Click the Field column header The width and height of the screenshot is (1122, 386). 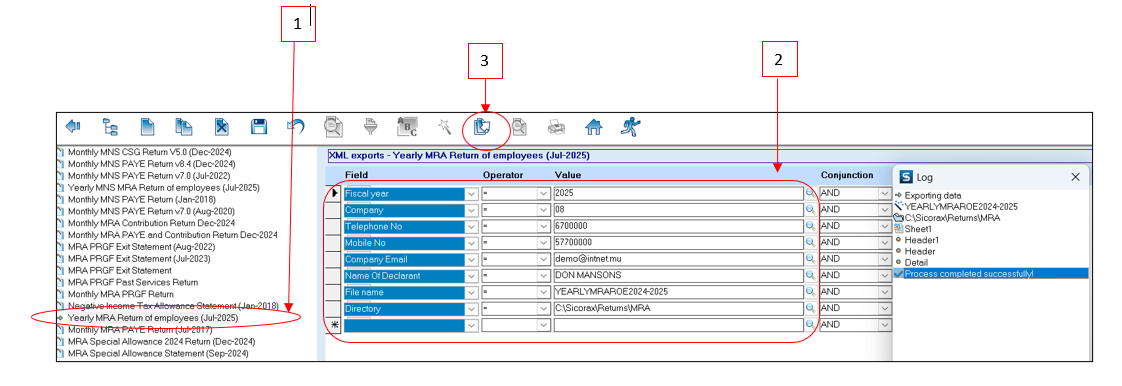[x=356, y=175]
